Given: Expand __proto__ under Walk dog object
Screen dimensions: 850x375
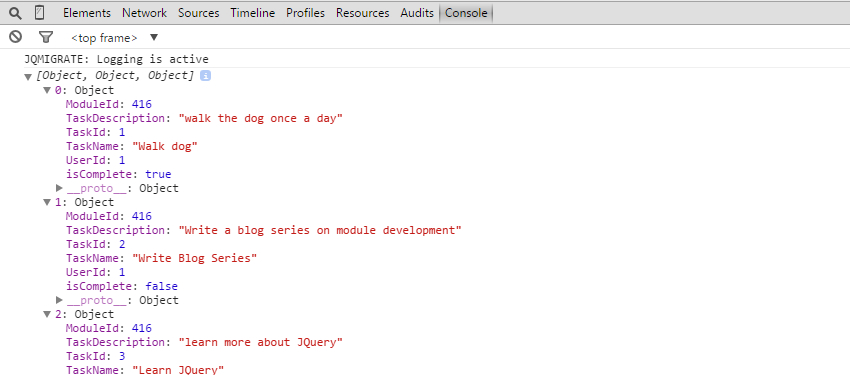Looking at the screenshot, I should point(59,188).
